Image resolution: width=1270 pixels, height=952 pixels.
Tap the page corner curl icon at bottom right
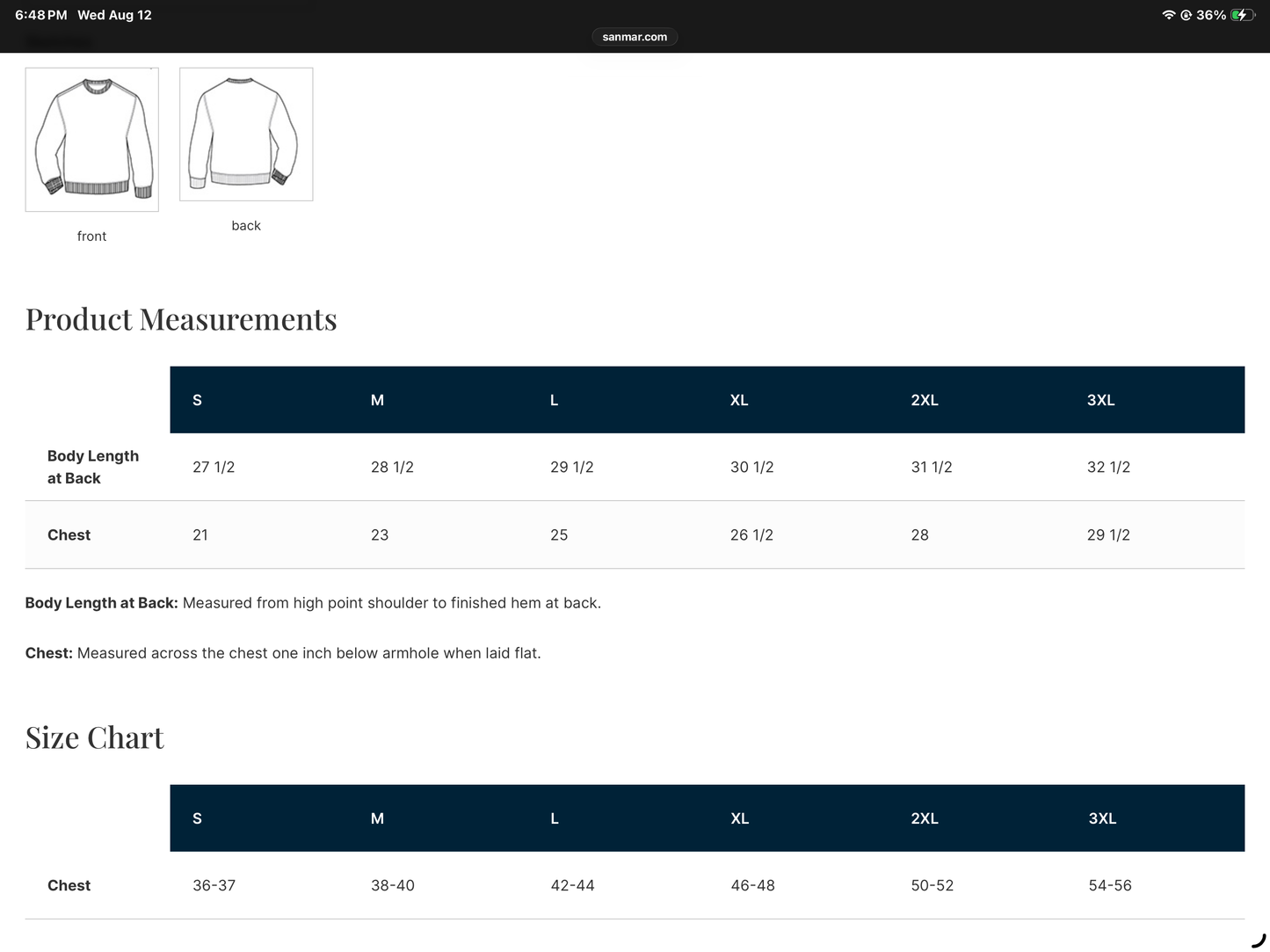pos(1259,941)
